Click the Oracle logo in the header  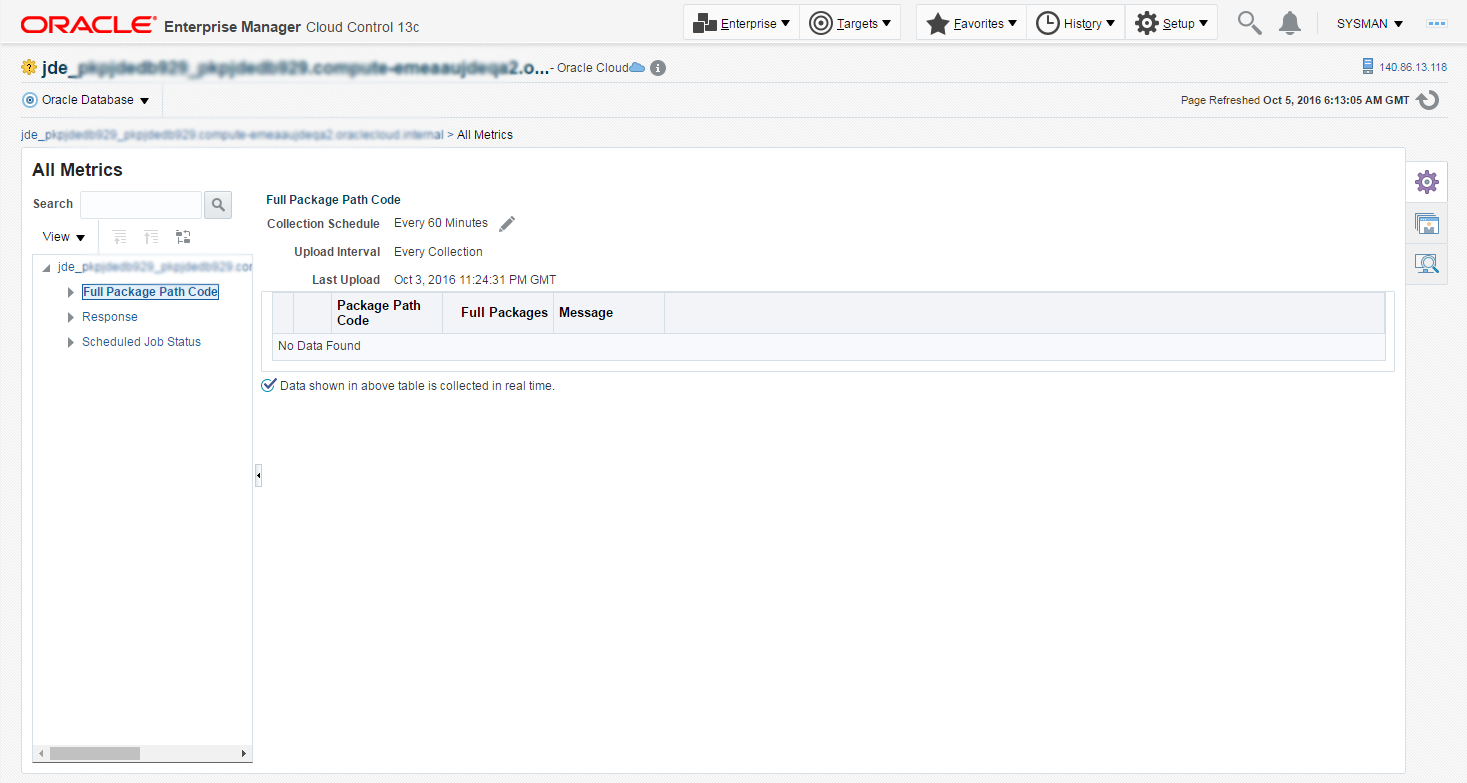pyautogui.click(x=88, y=25)
